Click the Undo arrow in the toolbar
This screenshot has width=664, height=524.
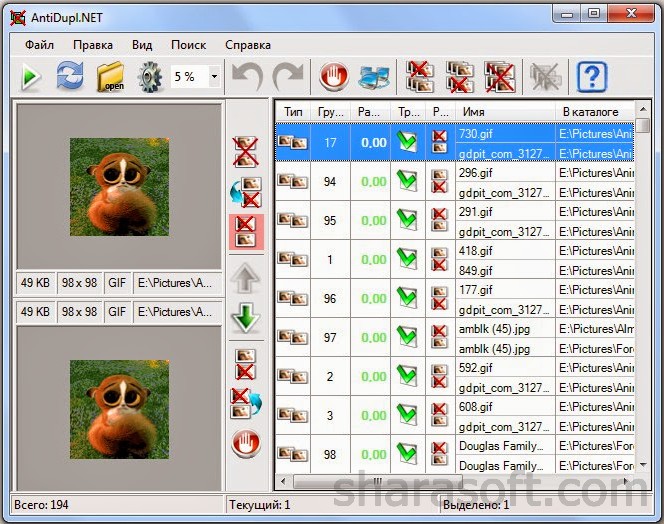(247, 76)
